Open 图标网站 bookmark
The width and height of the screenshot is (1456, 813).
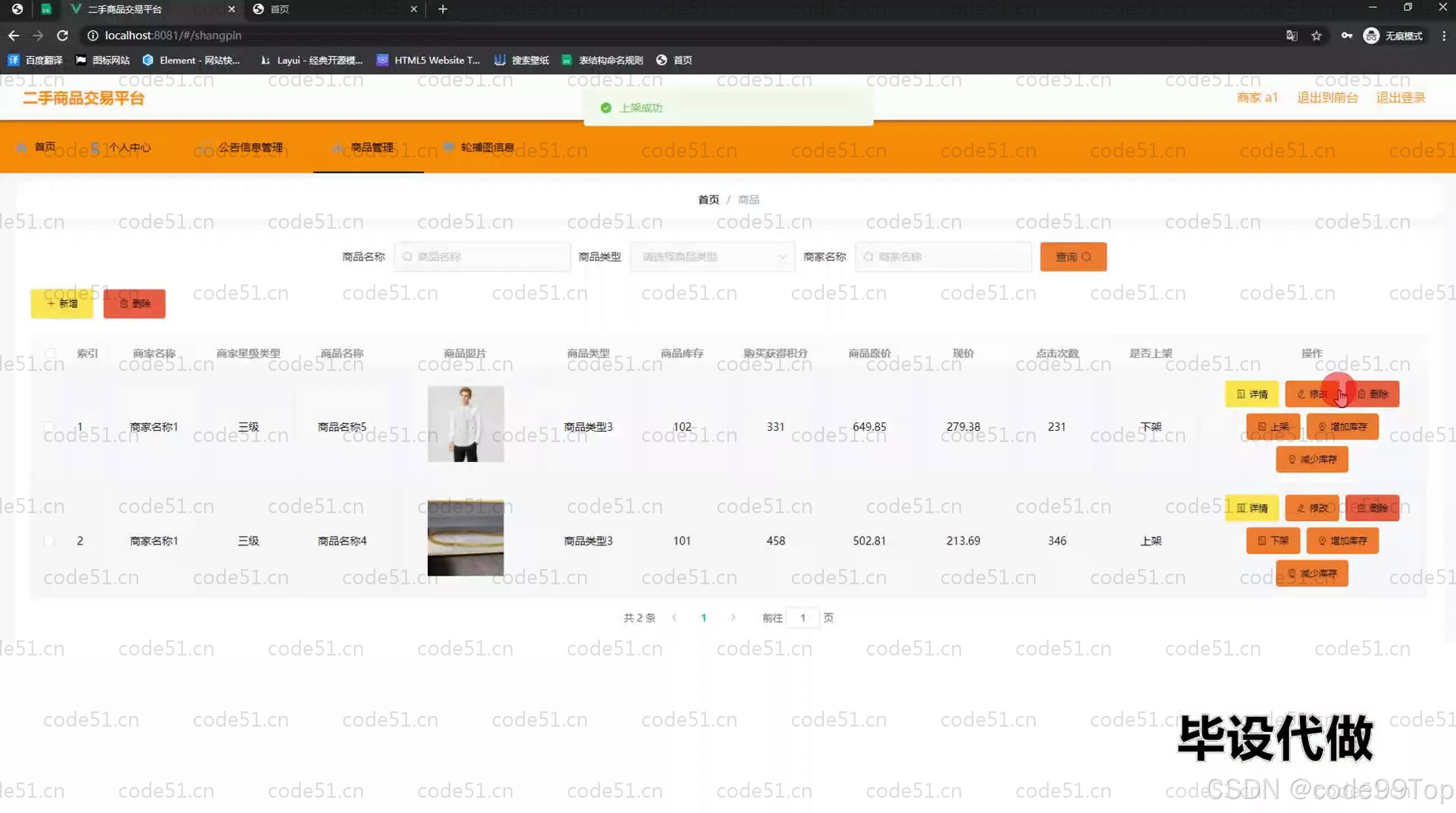103,60
